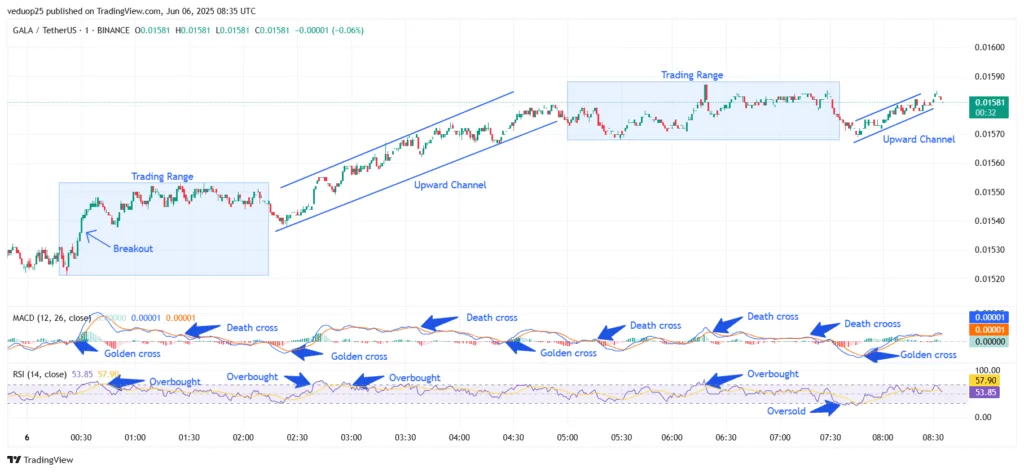Viewport: 1024px width, 472px height.
Task: Click the 06:30 time axis label
Action: pyautogui.click(x=726, y=437)
